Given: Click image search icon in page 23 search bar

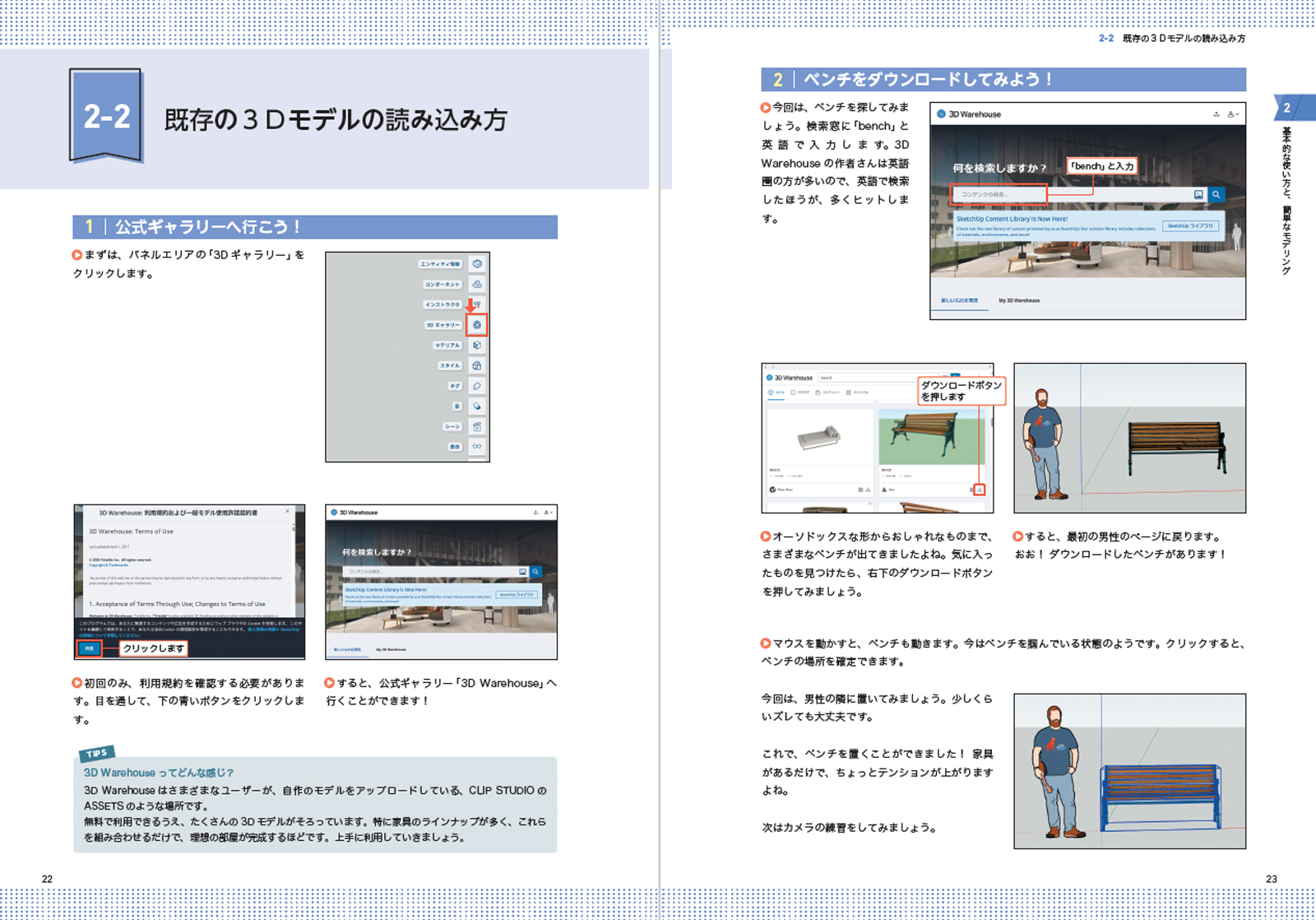Looking at the screenshot, I should 1198,194.
